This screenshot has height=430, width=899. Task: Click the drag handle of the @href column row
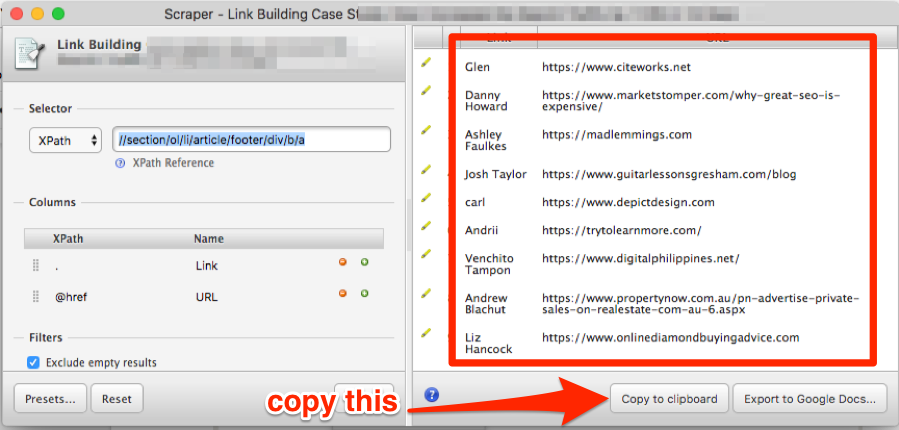coord(36,296)
